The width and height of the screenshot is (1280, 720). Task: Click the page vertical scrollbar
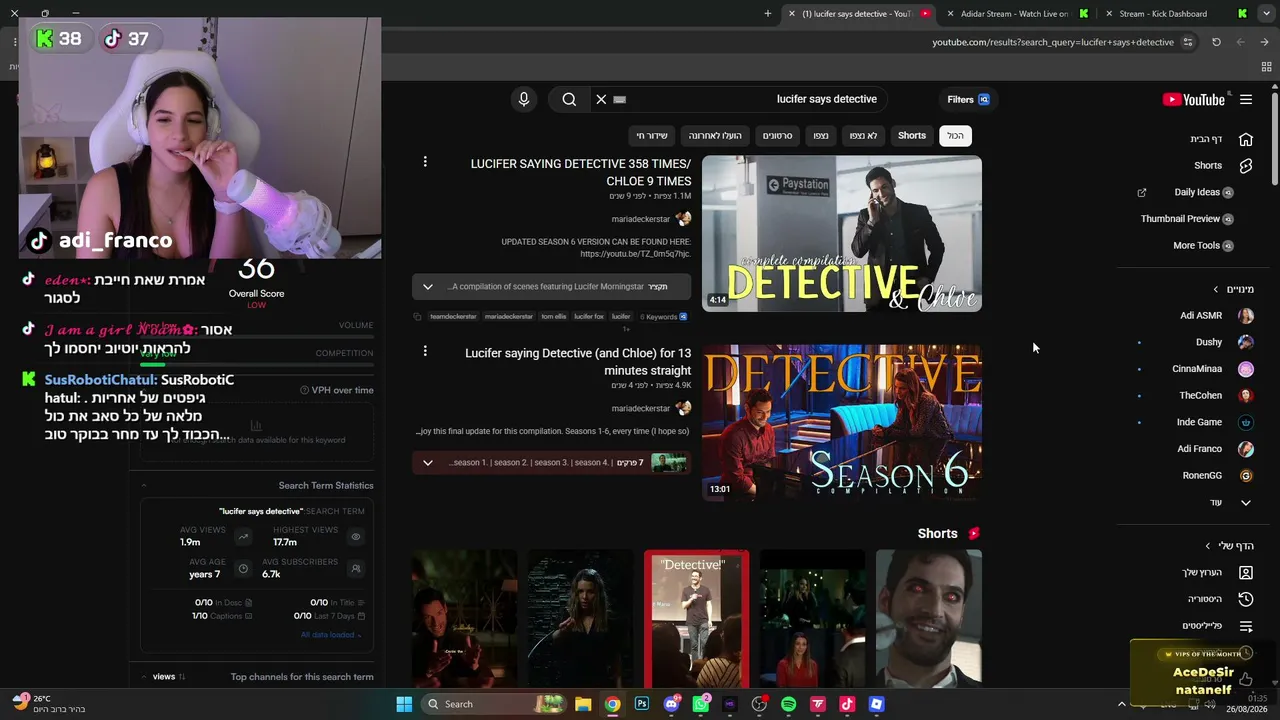(x=1275, y=140)
